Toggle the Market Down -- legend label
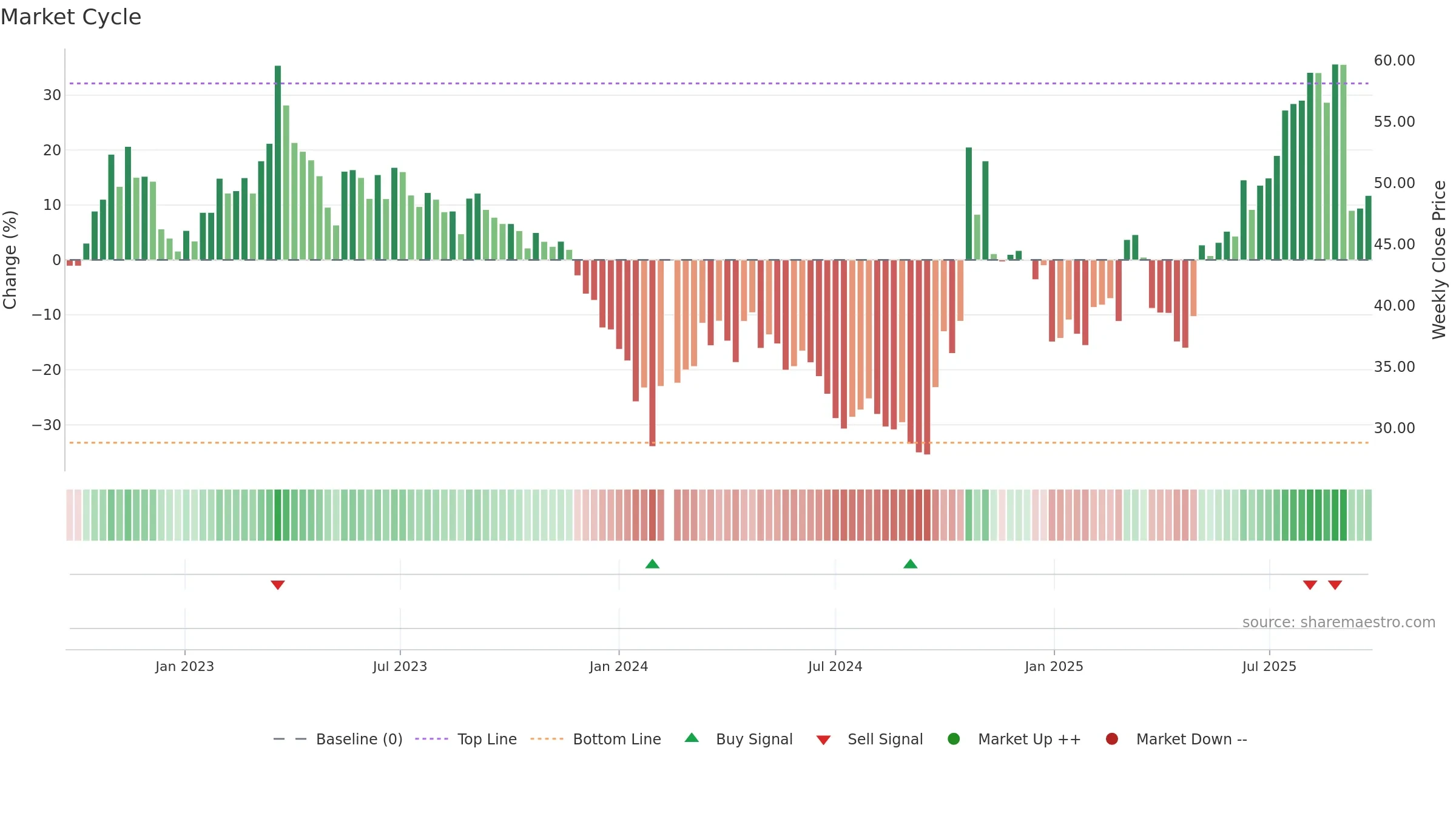This screenshot has height=819, width=1456. 1191,740
